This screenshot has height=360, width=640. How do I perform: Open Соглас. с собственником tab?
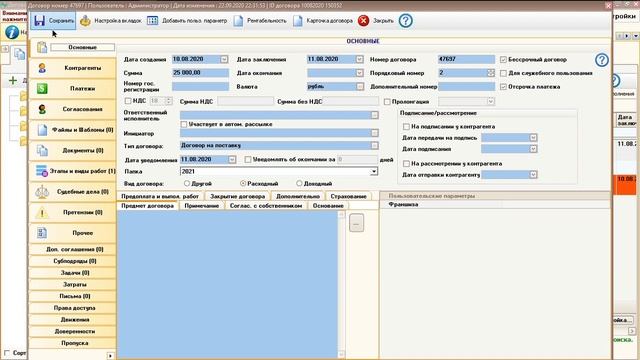266,206
